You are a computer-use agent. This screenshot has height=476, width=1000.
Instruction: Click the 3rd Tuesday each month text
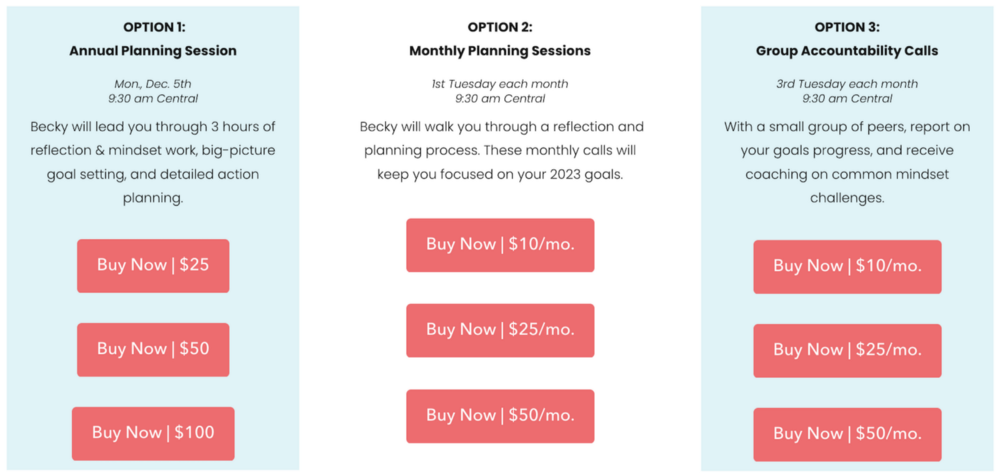[847, 84]
